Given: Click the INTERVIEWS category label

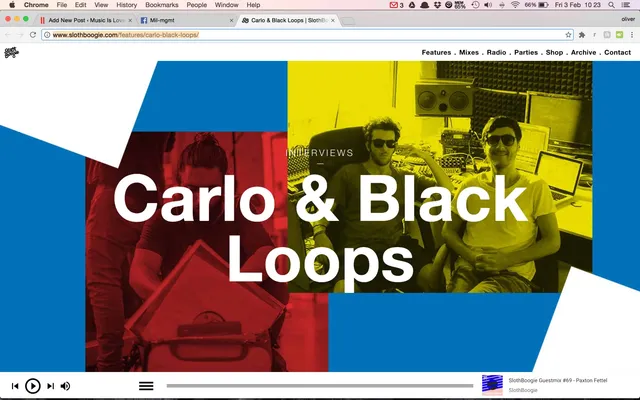Looking at the screenshot, I should (320, 153).
